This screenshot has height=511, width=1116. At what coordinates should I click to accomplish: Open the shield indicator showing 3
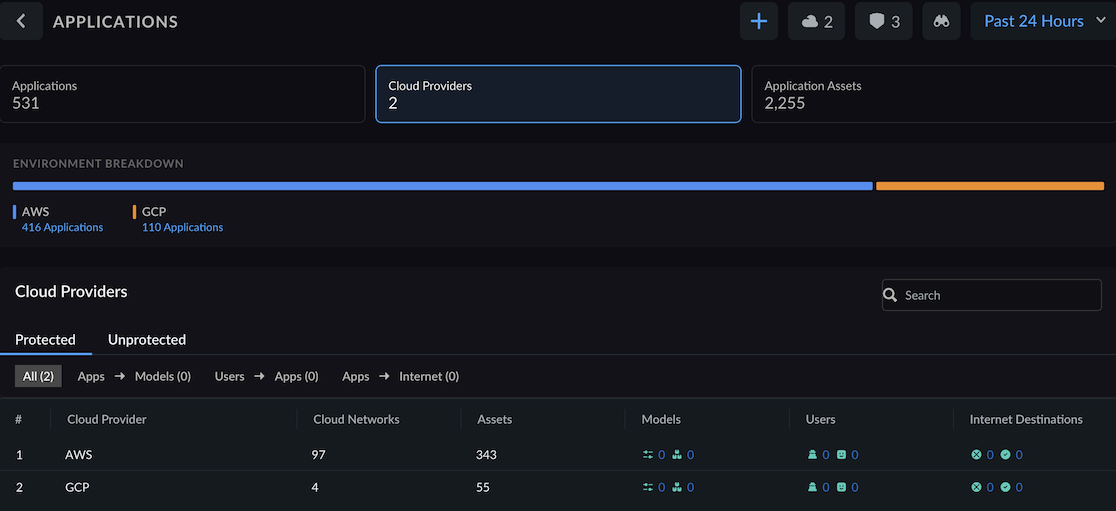pos(884,21)
